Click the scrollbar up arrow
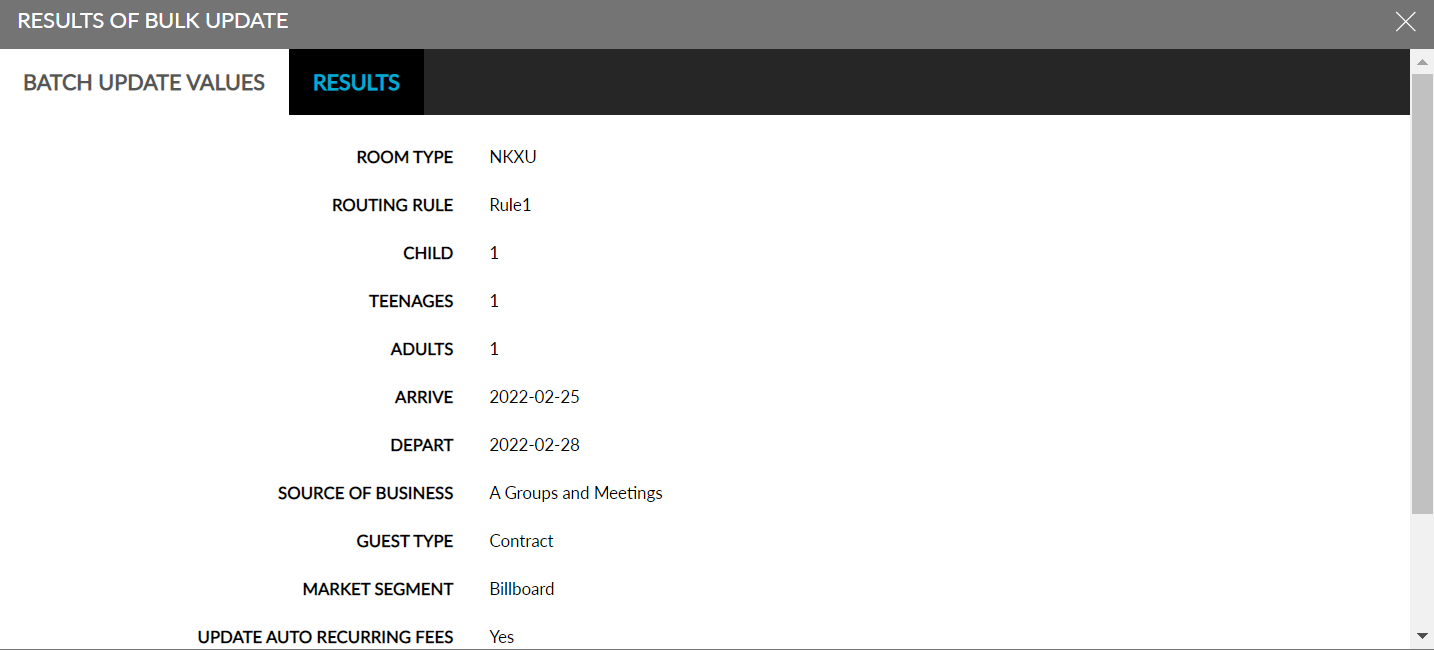1434x650 pixels. [1423, 61]
